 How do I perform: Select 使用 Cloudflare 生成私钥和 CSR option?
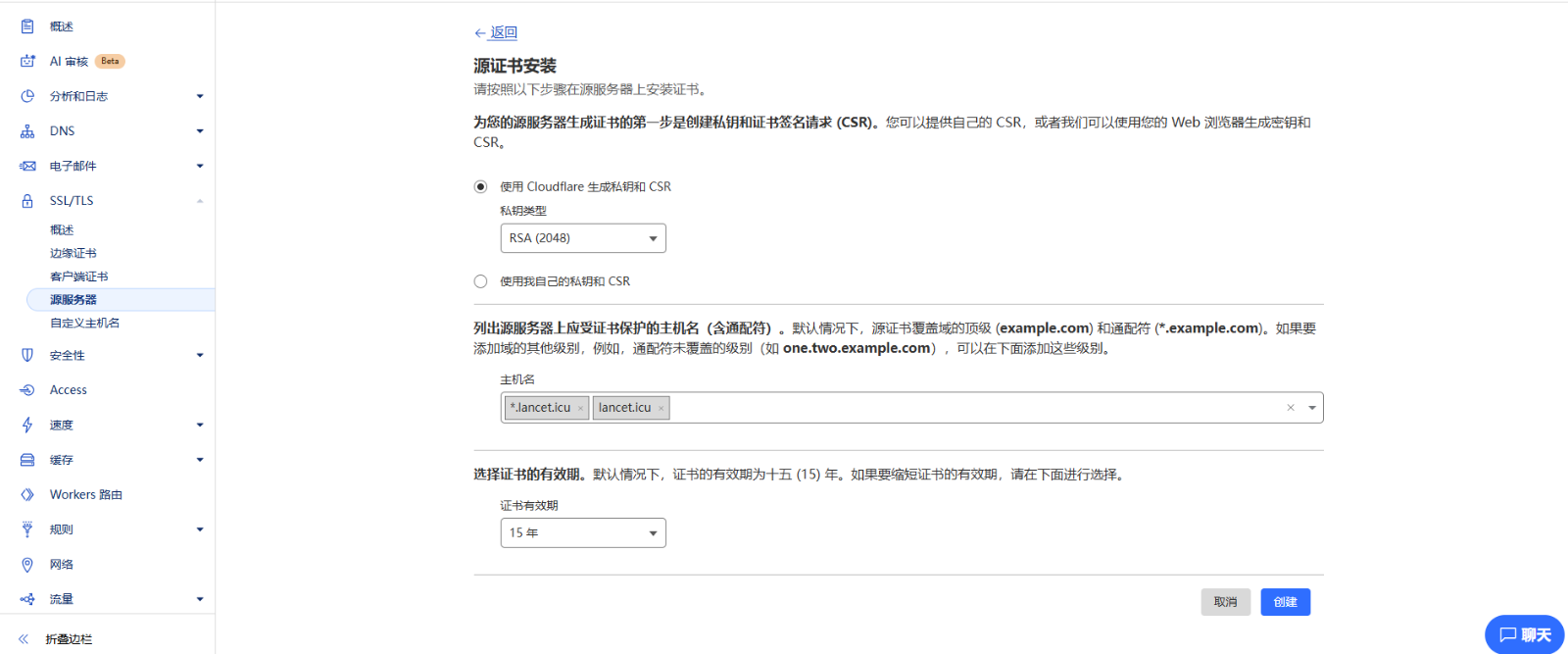tap(480, 186)
